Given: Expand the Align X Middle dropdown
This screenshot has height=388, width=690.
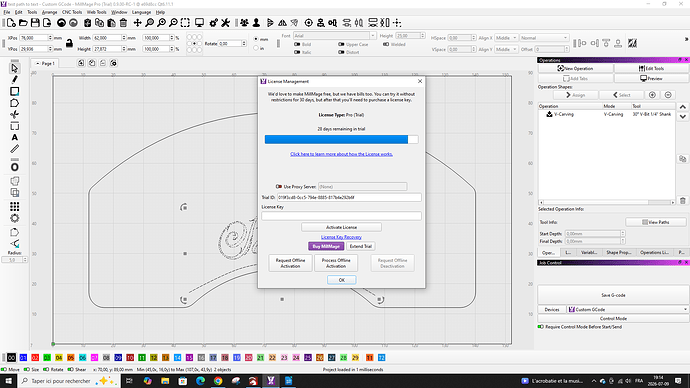Looking at the screenshot, I should click(x=506, y=38).
